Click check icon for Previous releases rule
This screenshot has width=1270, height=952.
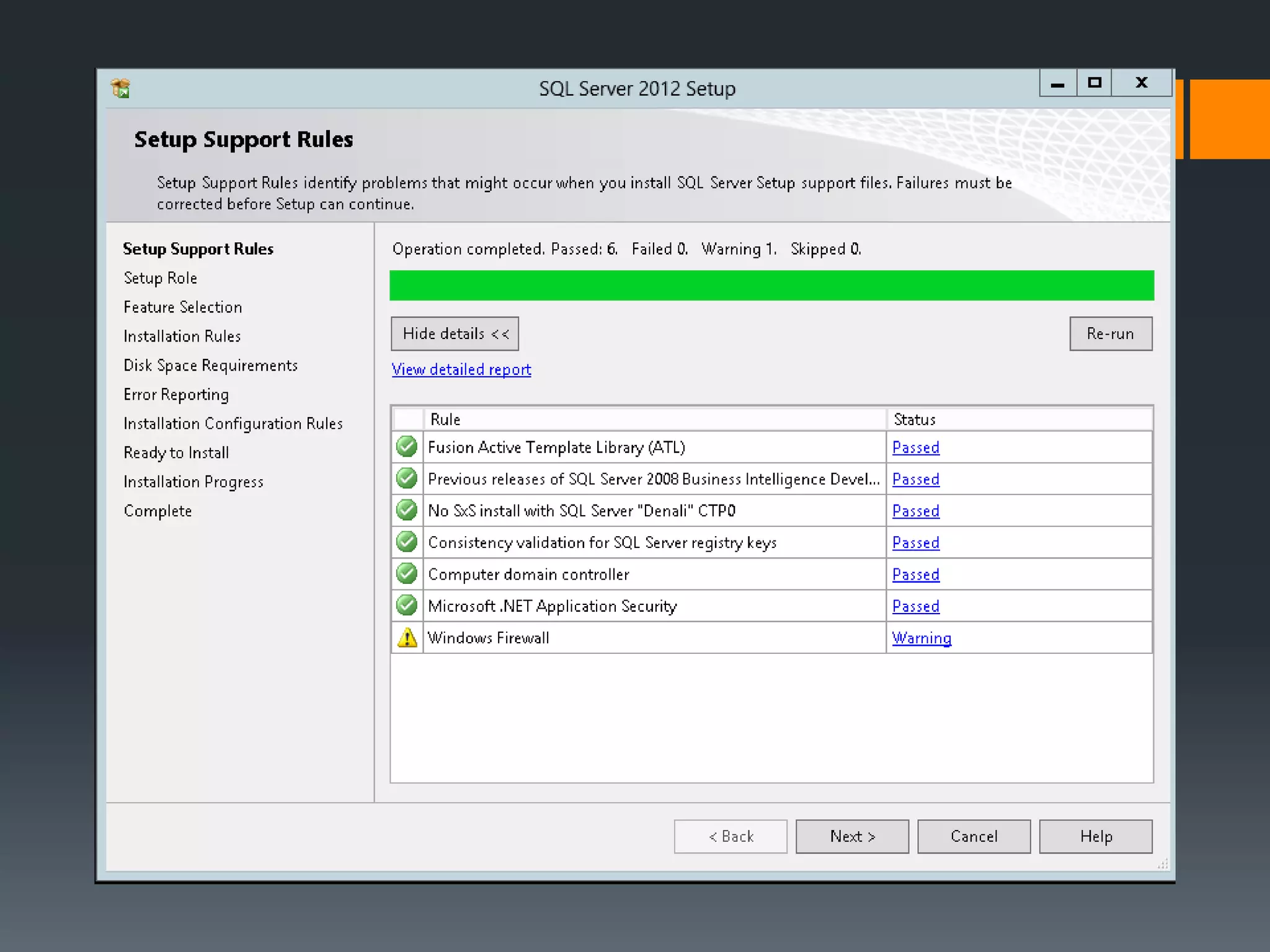pyautogui.click(x=407, y=478)
